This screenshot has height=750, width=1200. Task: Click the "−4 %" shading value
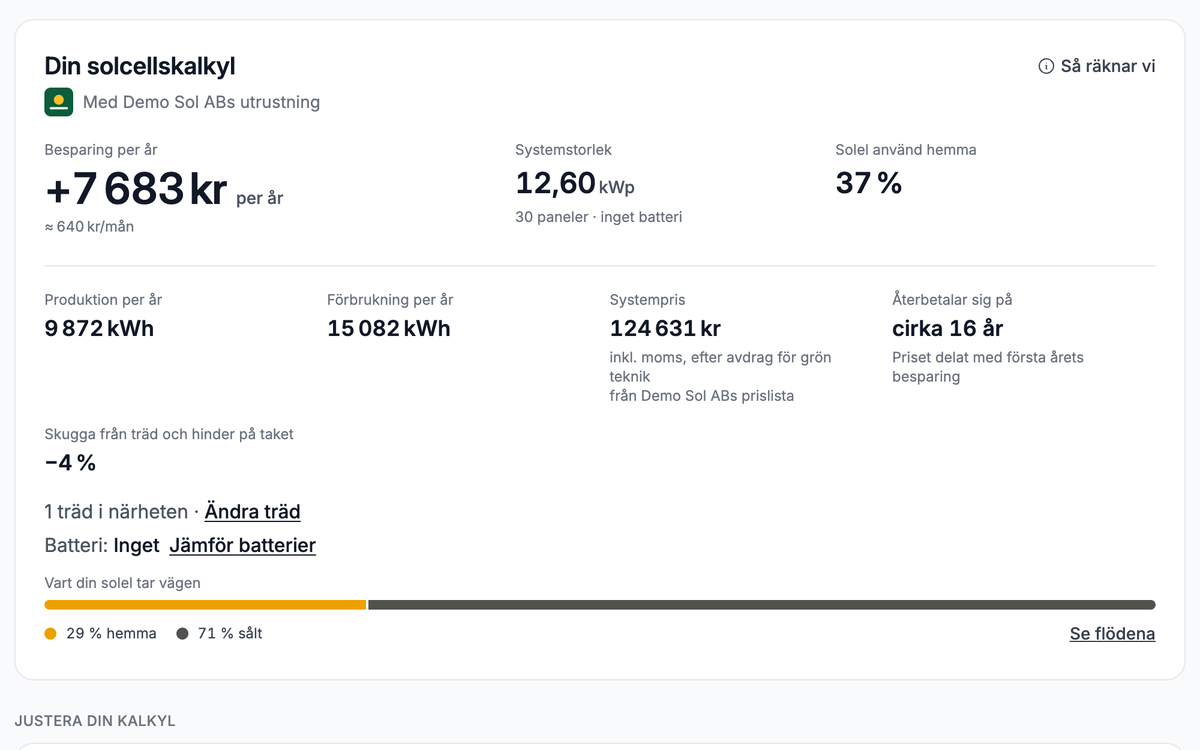click(70, 463)
